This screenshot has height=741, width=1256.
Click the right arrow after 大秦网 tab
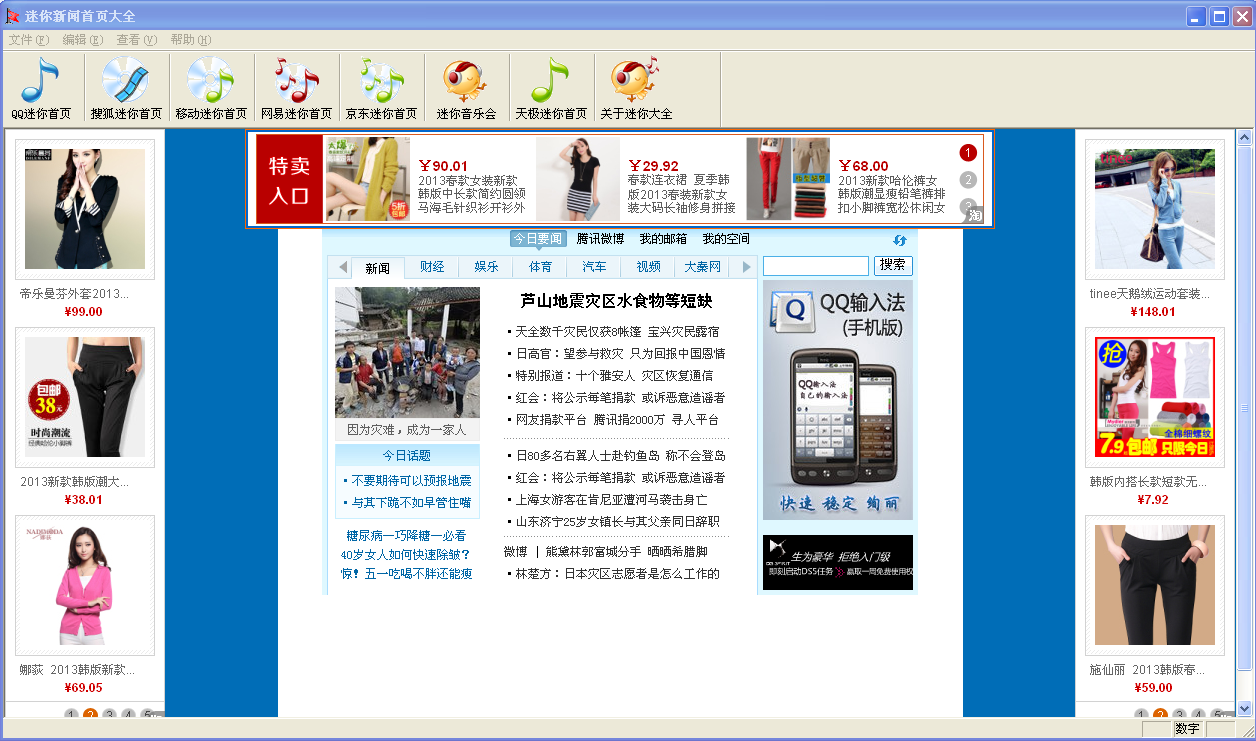[x=746, y=267]
